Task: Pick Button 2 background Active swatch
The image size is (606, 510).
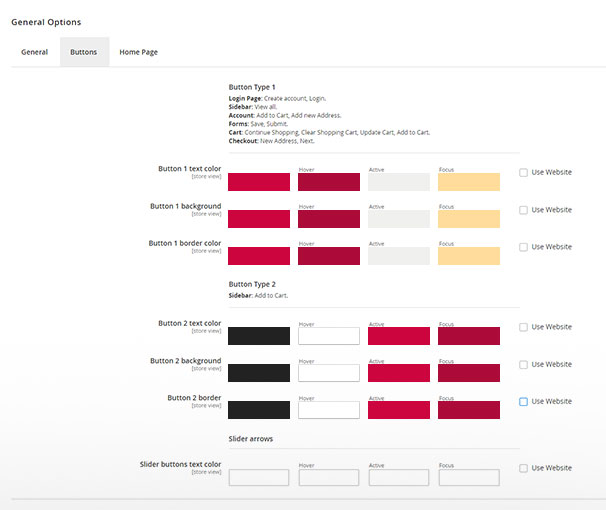Action: [x=399, y=373]
